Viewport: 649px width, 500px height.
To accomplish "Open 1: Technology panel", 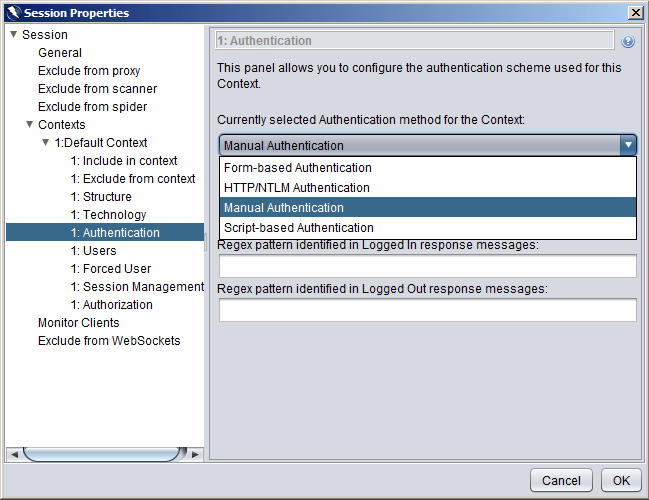I will pyautogui.click(x=108, y=215).
